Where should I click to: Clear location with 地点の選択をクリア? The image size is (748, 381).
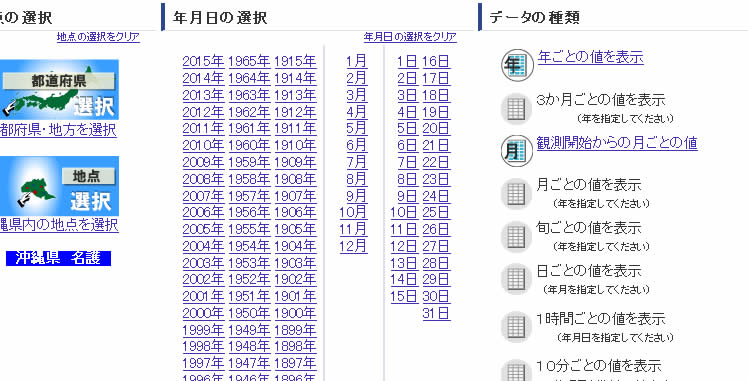[98, 37]
